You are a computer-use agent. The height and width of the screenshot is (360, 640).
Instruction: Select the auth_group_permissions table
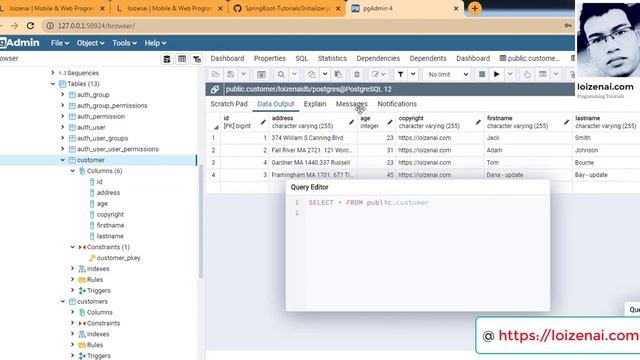pyautogui.click(x=112, y=105)
